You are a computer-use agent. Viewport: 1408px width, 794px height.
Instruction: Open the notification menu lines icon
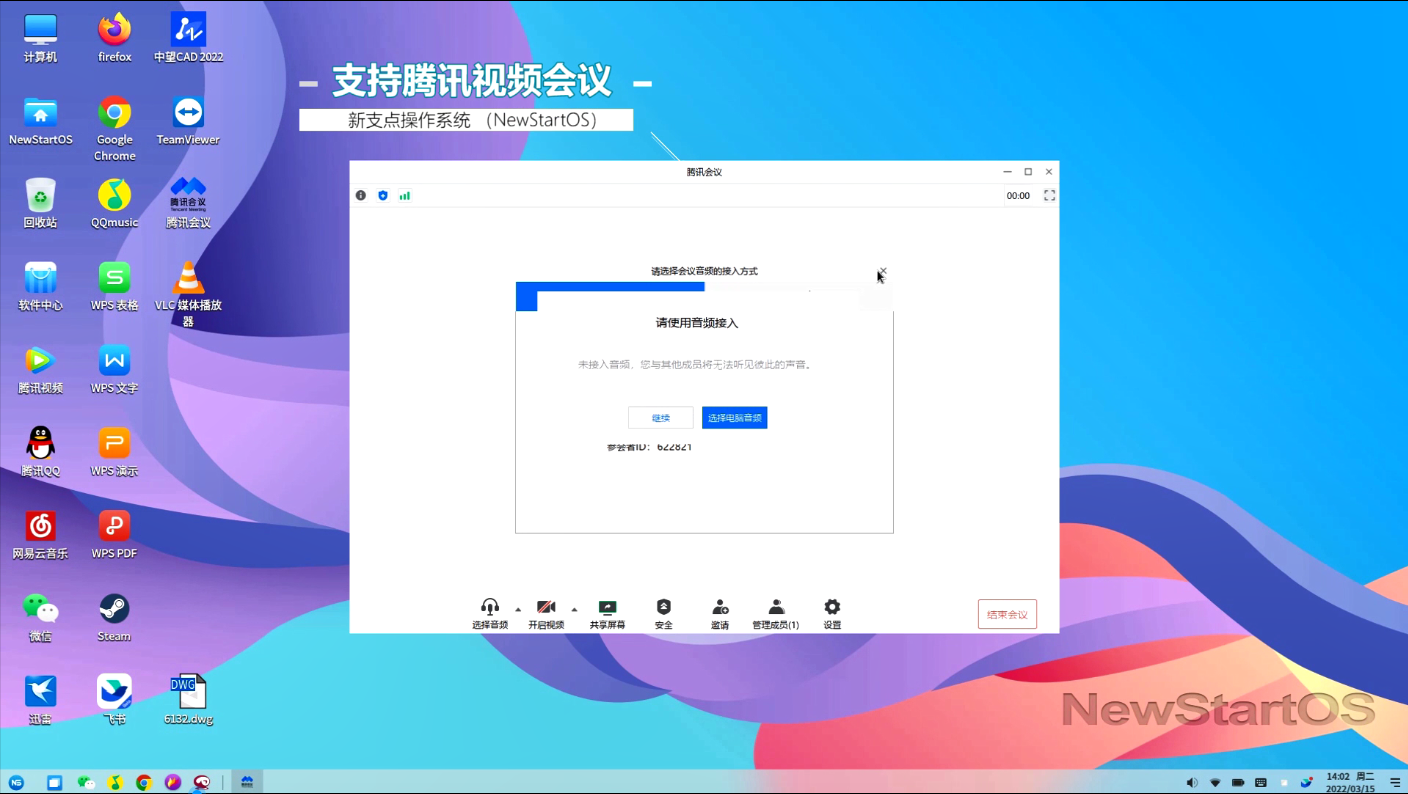click(x=1395, y=782)
